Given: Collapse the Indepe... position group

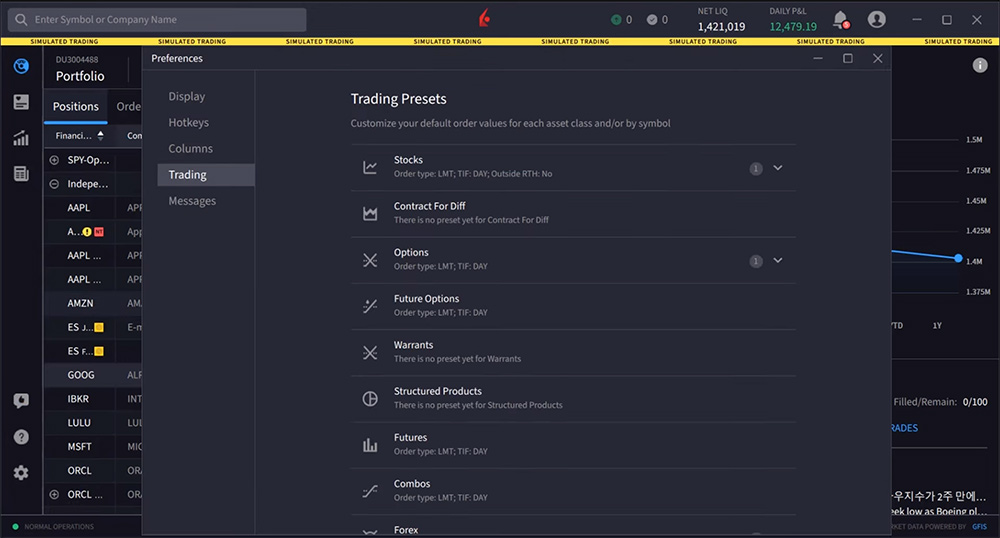Looking at the screenshot, I should [54, 184].
